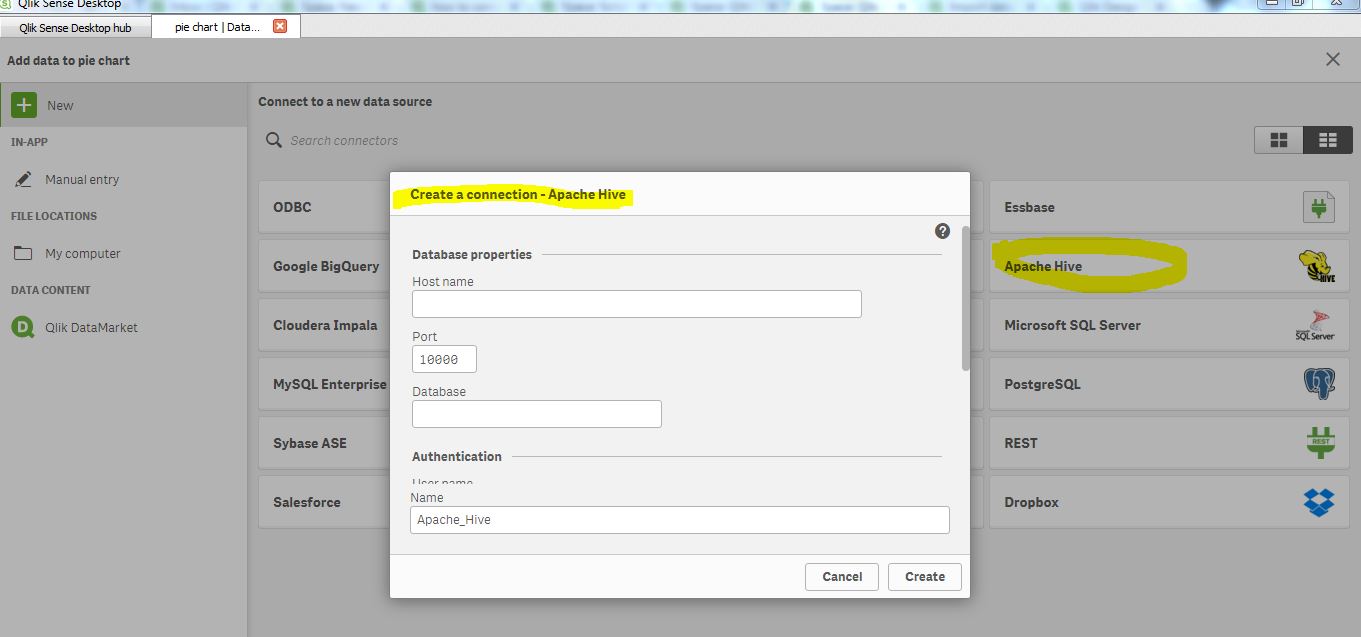Click My computer text in sidebar
This screenshot has height=637, width=1361.
click(x=83, y=254)
